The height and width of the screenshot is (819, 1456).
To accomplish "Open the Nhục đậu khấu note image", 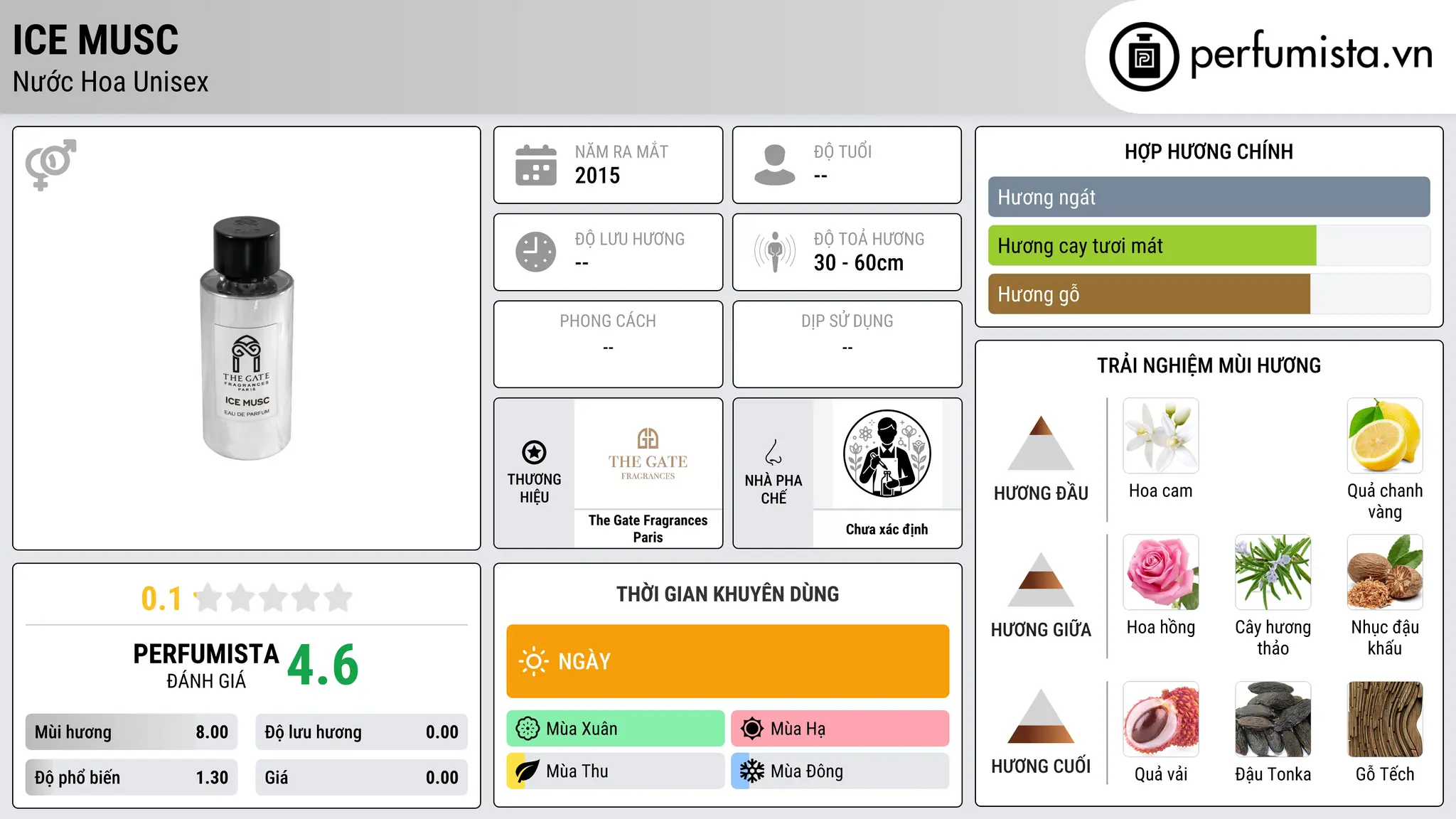I will click(x=1385, y=572).
